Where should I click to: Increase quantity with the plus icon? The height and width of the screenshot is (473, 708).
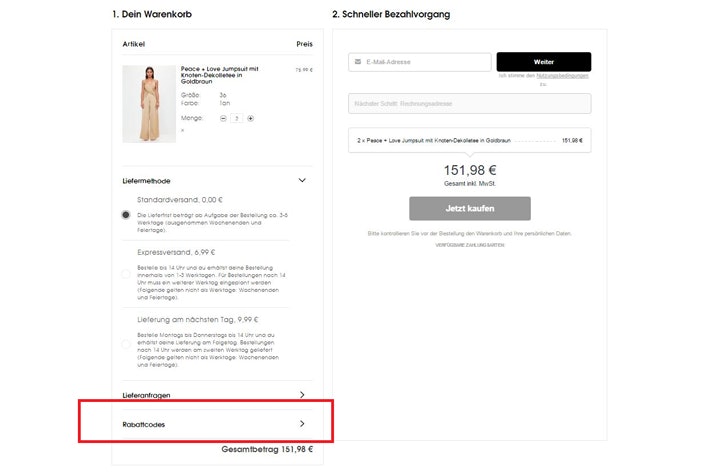pyautogui.click(x=251, y=118)
